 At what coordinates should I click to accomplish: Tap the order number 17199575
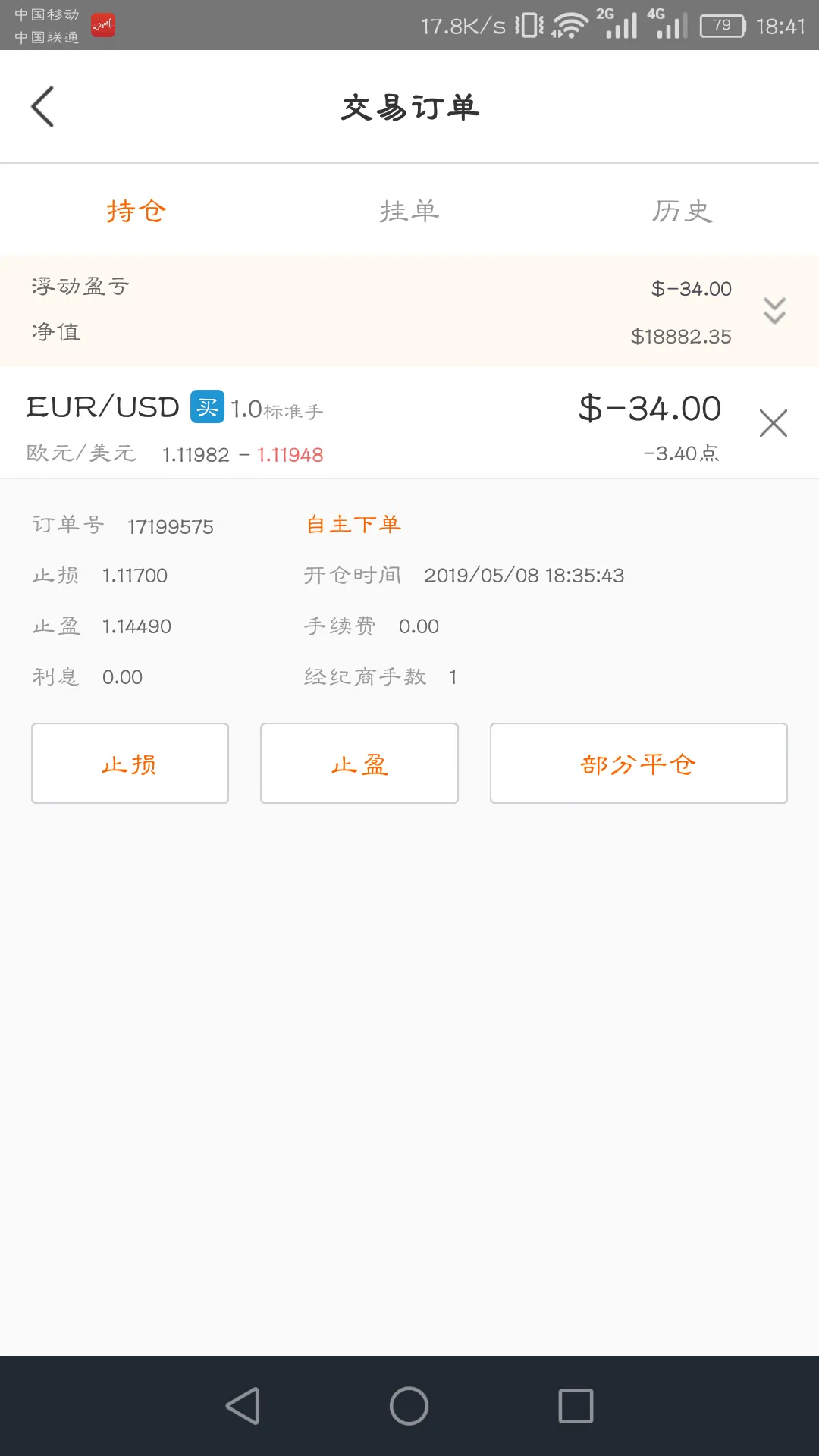(x=171, y=526)
